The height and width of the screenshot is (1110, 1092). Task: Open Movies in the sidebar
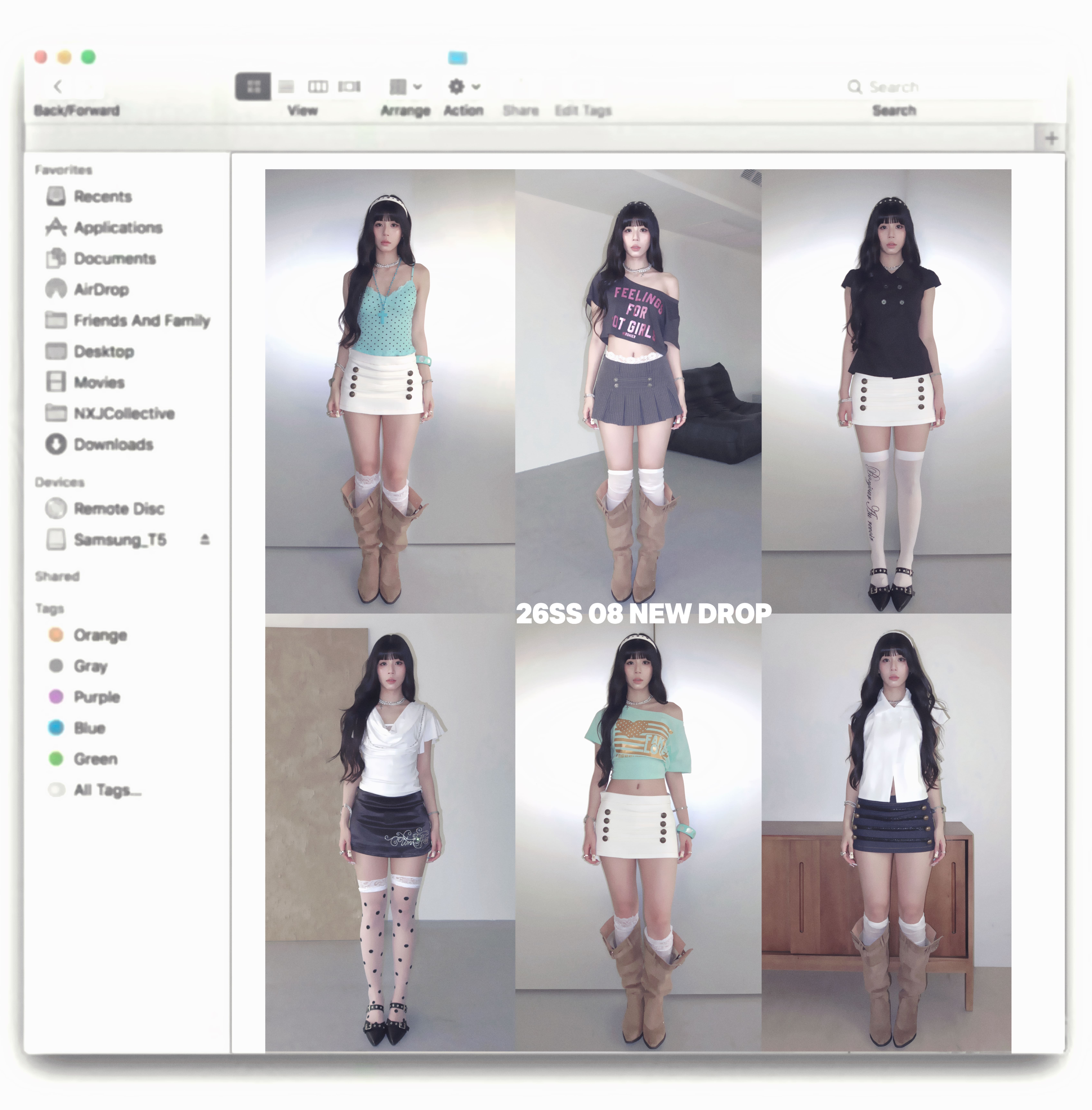click(99, 382)
